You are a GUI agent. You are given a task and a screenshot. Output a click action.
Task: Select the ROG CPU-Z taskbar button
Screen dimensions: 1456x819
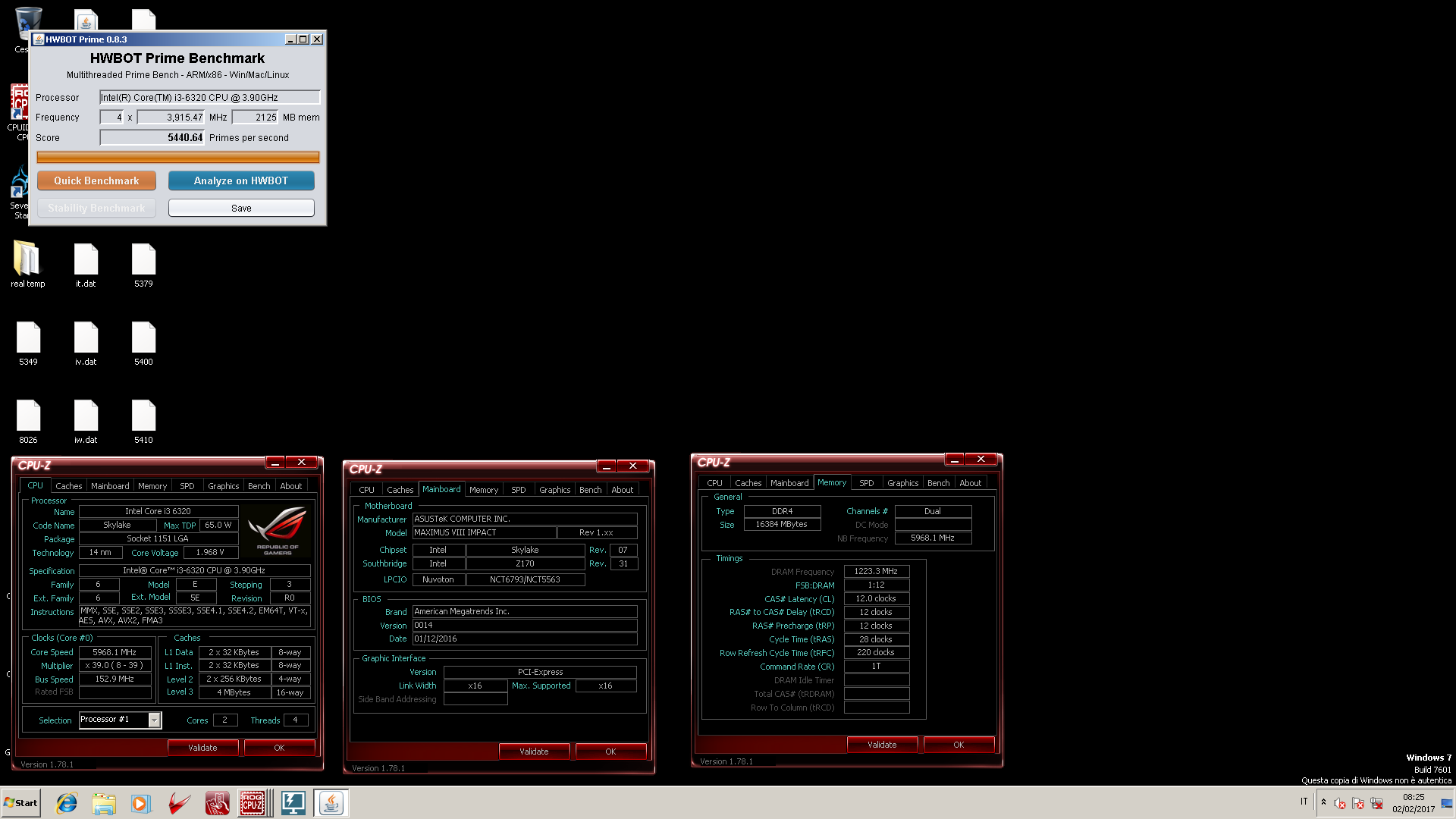[x=253, y=803]
